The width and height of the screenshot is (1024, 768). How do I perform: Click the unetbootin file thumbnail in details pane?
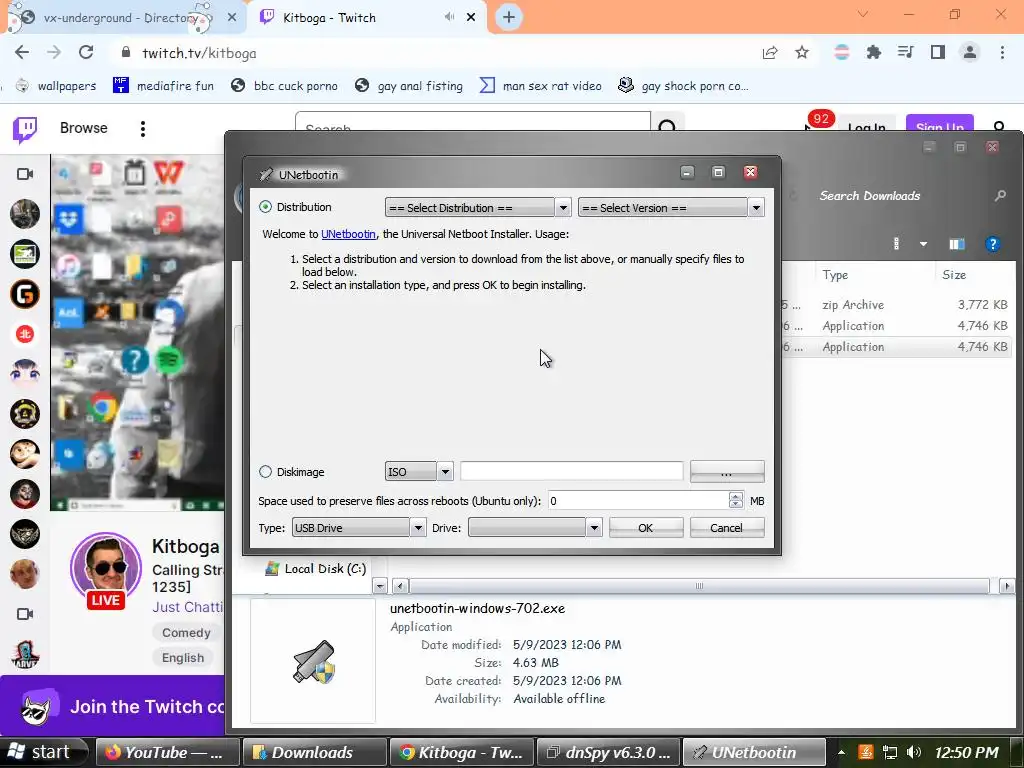313,662
